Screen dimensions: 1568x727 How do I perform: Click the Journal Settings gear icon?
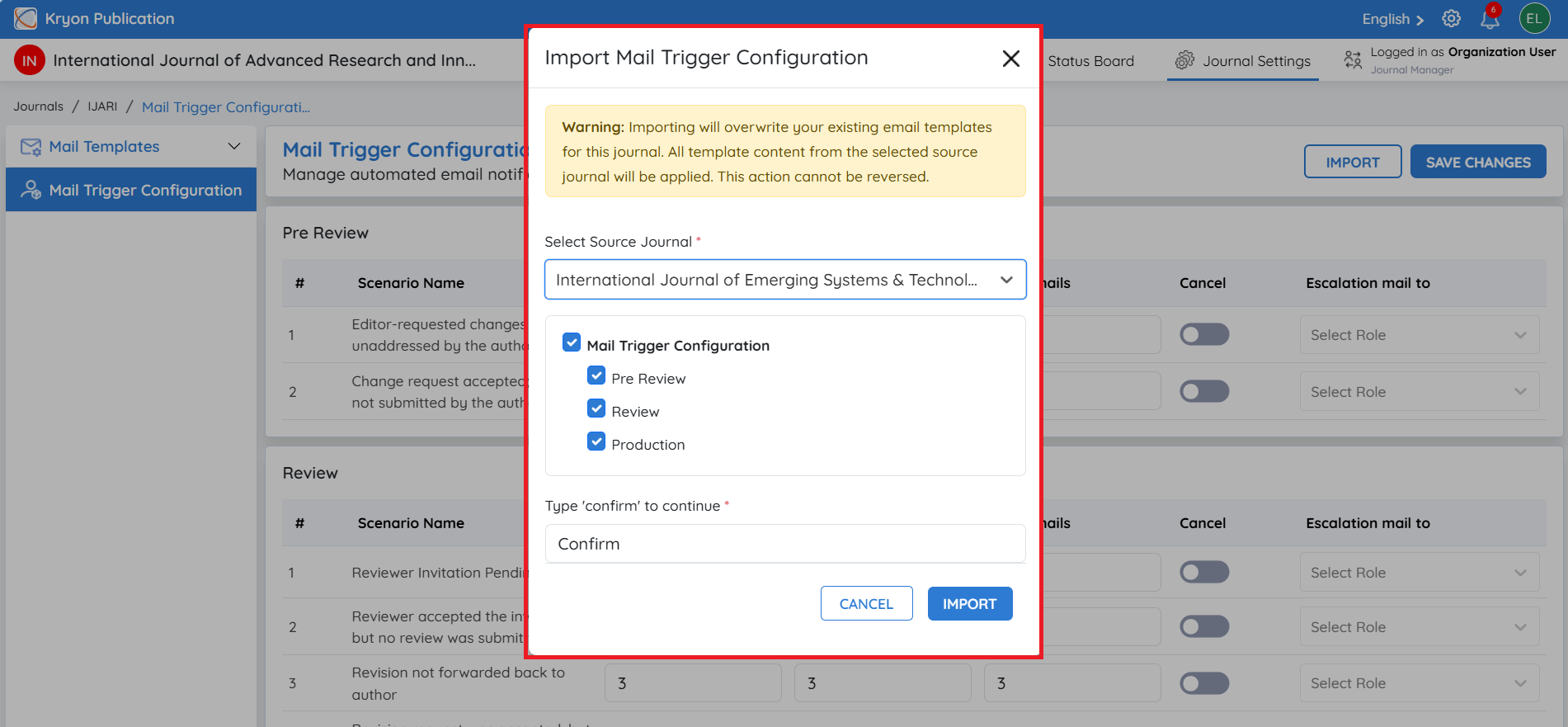(x=1184, y=60)
